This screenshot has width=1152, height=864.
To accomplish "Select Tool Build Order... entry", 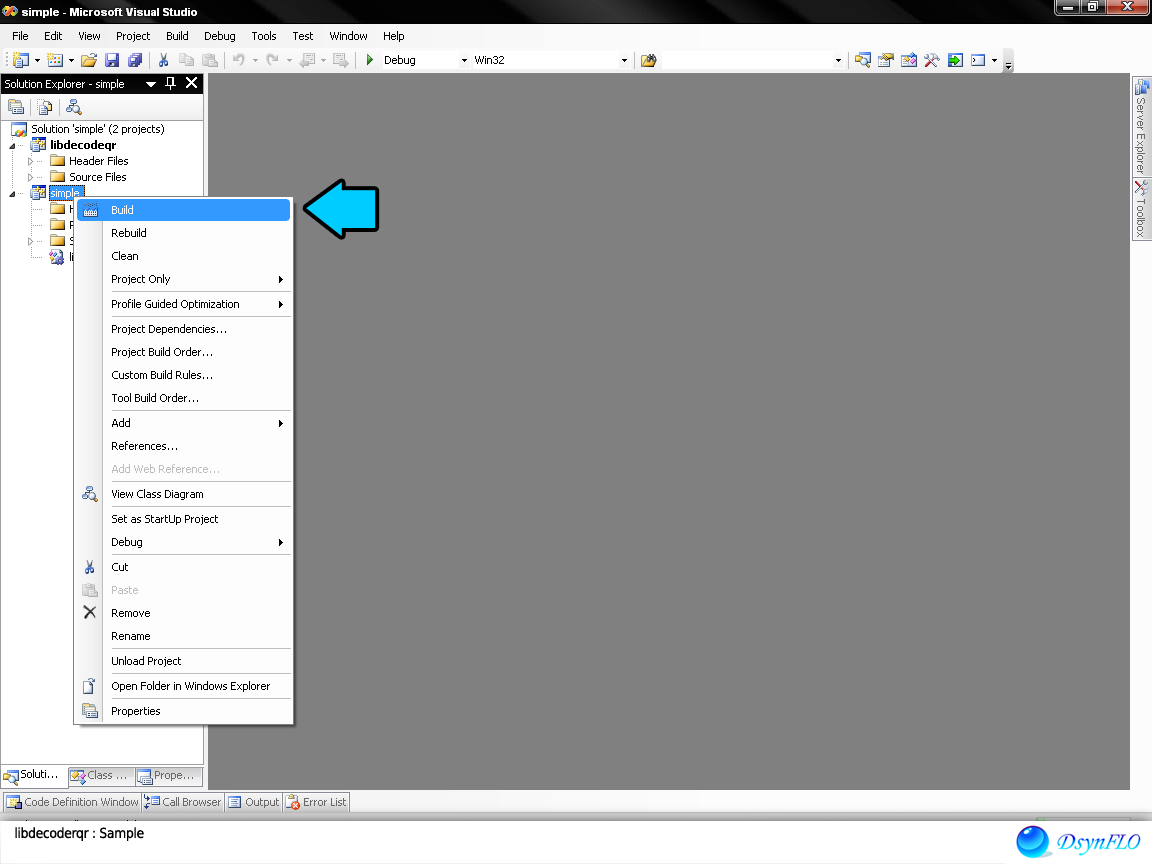I will (x=184, y=398).
